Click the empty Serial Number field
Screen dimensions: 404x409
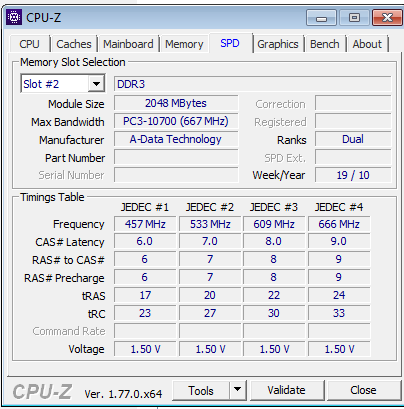point(176,175)
